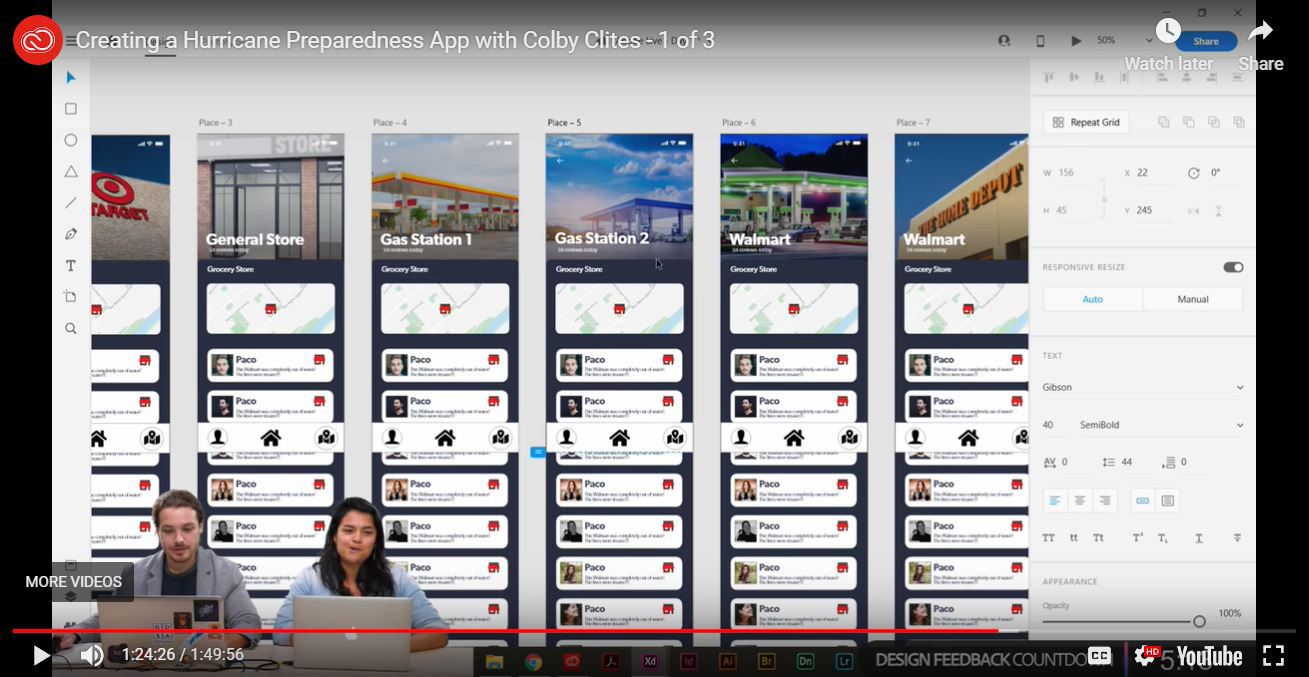1309x677 pixels.
Task: Flip vertically using the flip icon
Action: (1218, 211)
